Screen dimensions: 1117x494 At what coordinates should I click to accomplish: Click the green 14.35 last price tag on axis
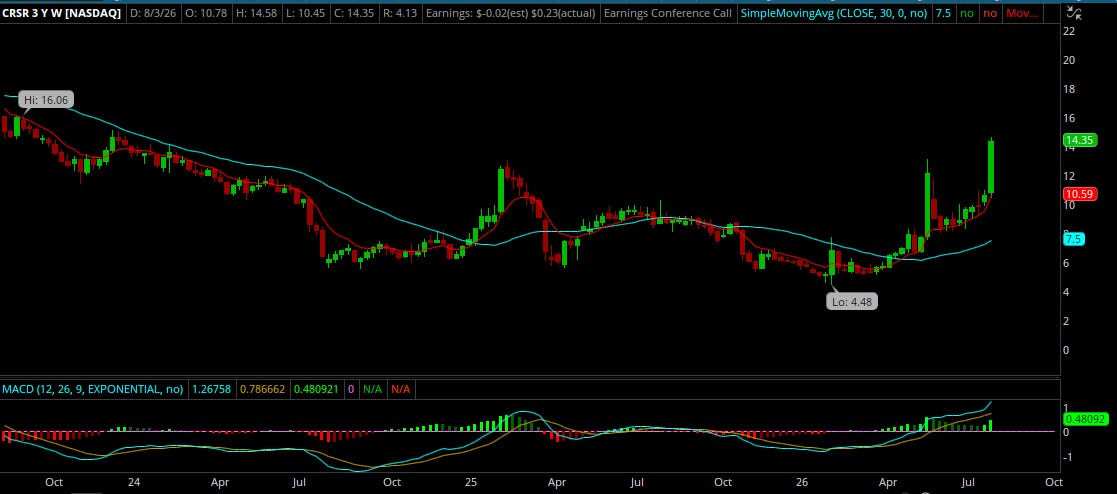click(1079, 140)
